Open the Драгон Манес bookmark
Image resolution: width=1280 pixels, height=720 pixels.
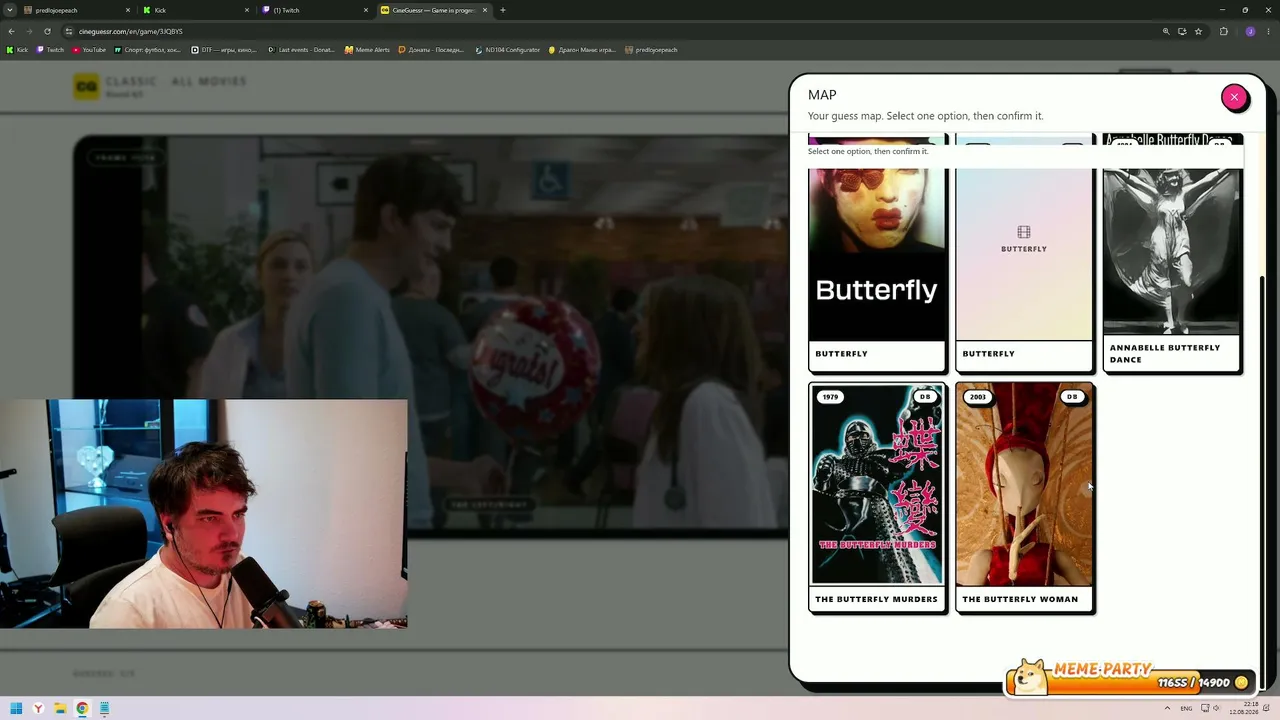tap(582, 50)
